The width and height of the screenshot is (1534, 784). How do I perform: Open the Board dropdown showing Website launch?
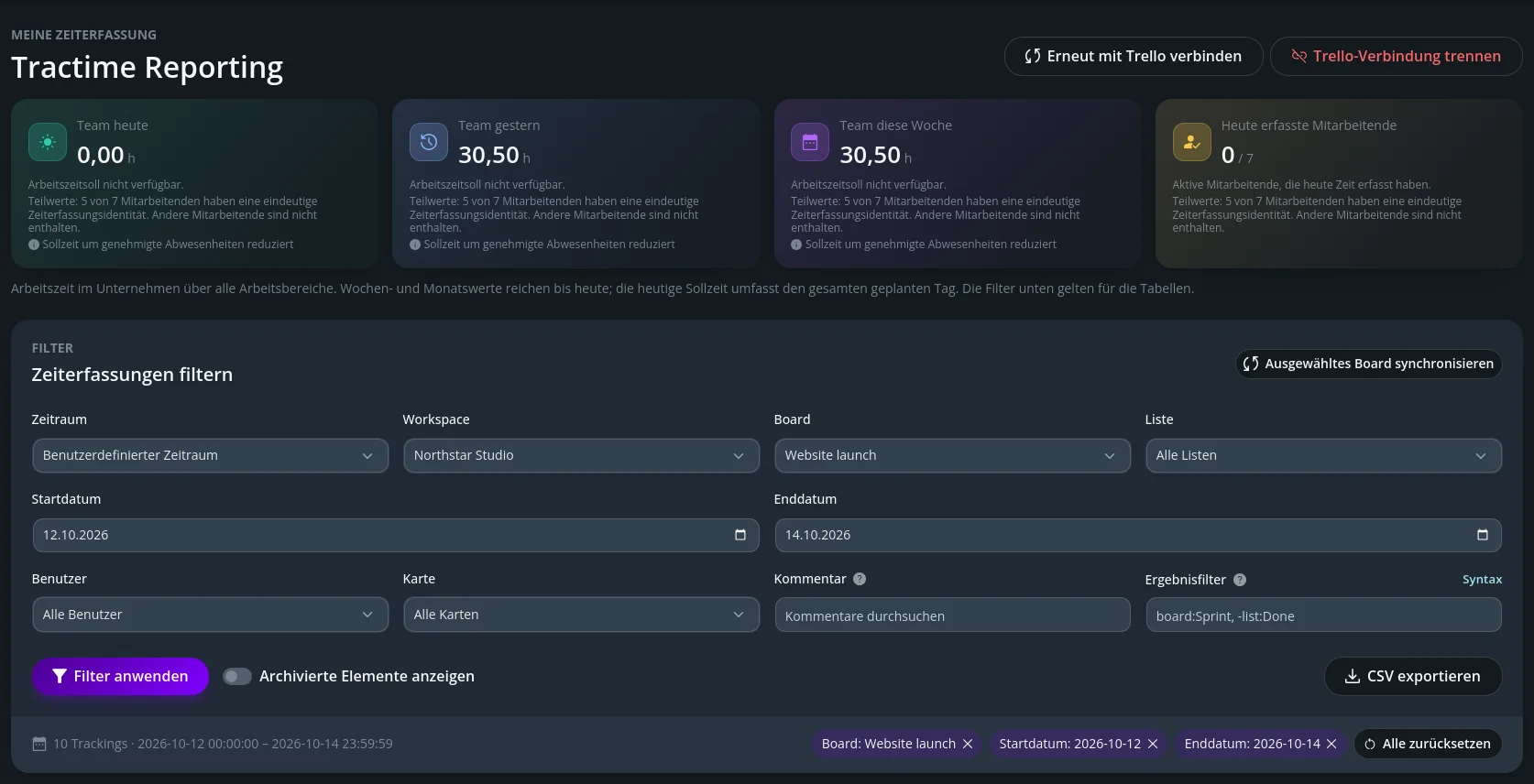pyautogui.click(x=953, y=455)
